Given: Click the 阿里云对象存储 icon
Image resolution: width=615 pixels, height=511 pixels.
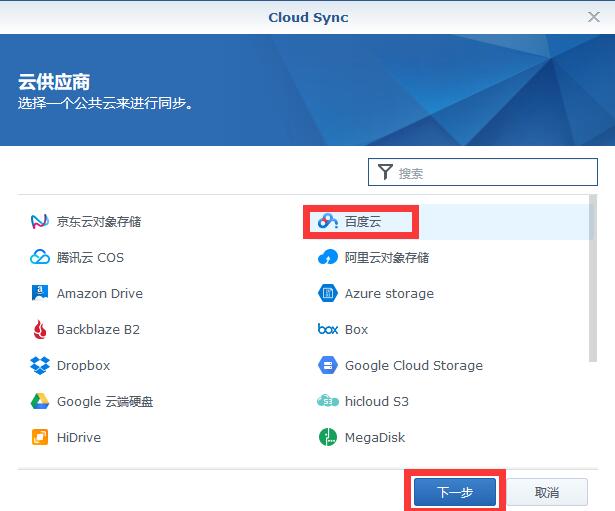Looking at the screenshot, I should click(x=328, y=257).
